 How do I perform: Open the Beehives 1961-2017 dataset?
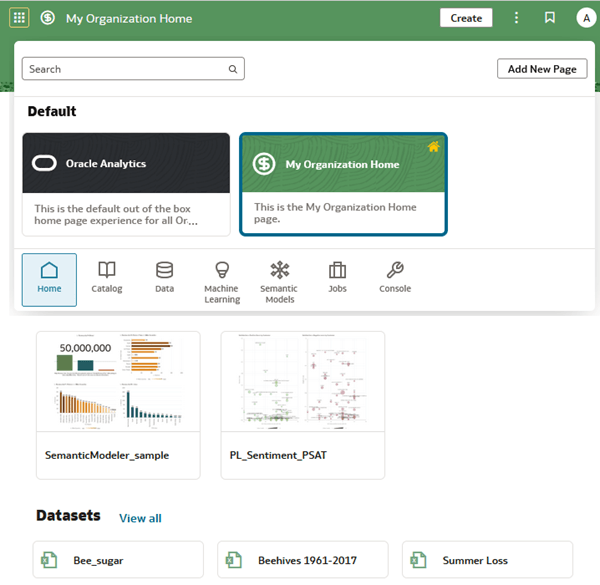pos(303,560)
